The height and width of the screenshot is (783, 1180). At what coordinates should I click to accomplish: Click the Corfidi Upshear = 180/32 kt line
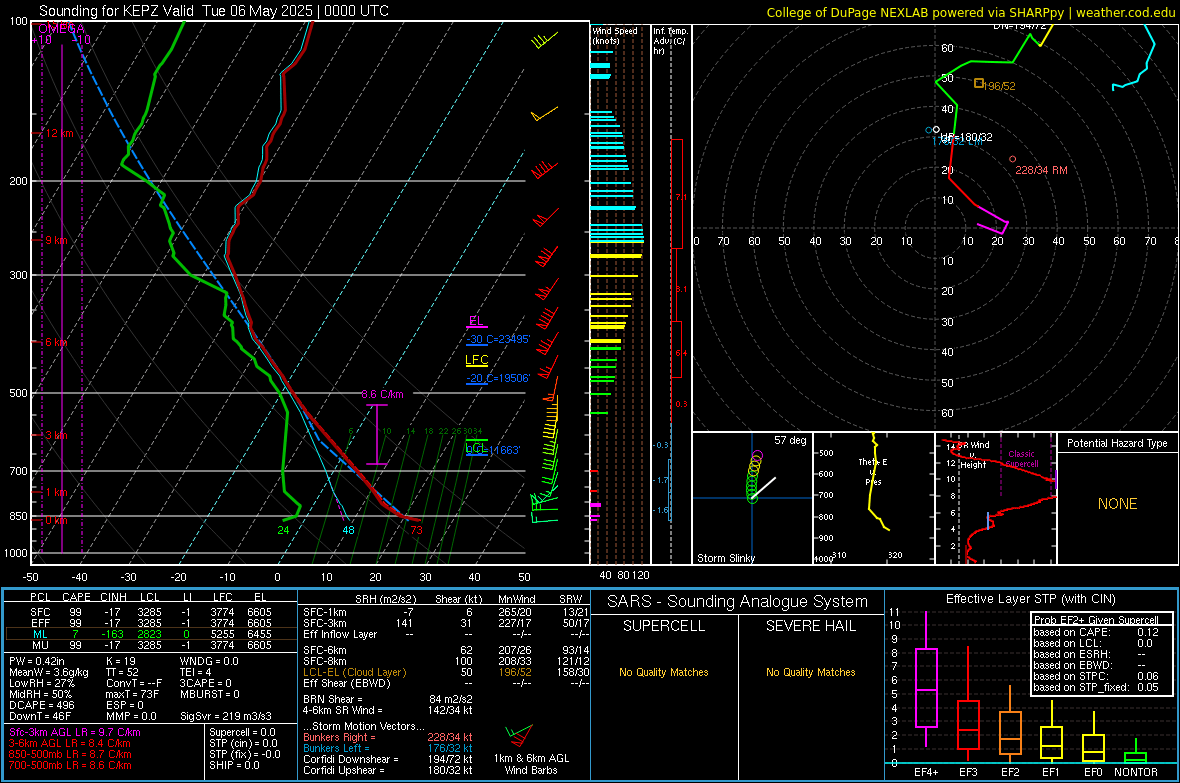pos(388,769)
